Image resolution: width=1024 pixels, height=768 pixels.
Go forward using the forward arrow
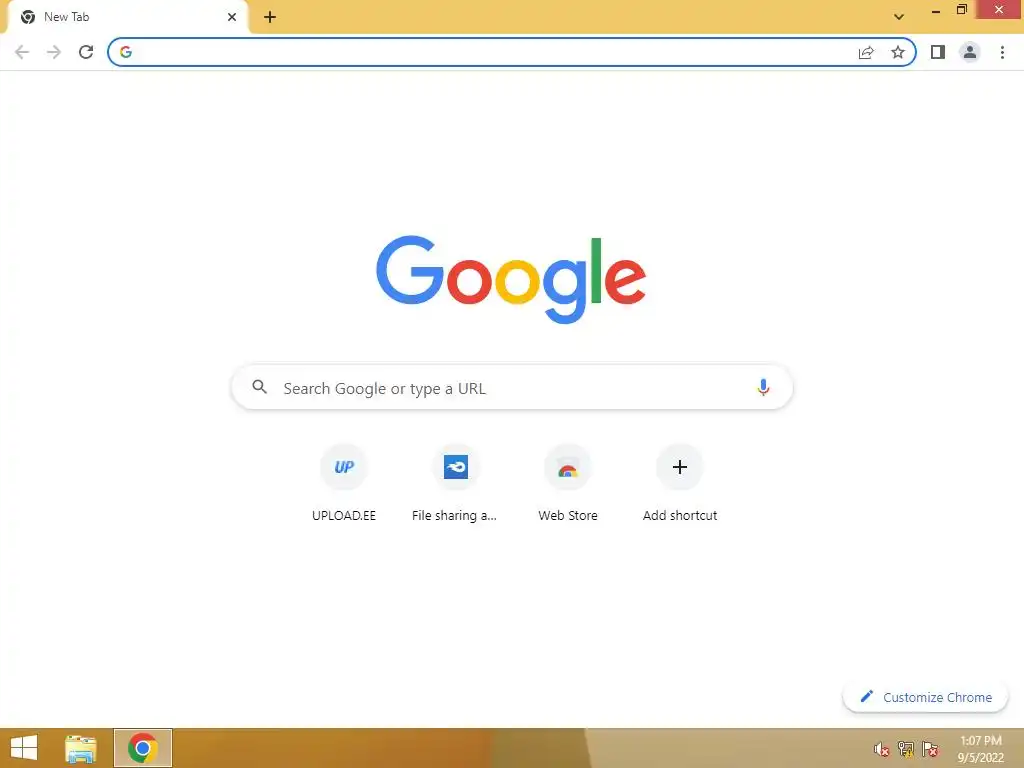[x=54, y=52]
